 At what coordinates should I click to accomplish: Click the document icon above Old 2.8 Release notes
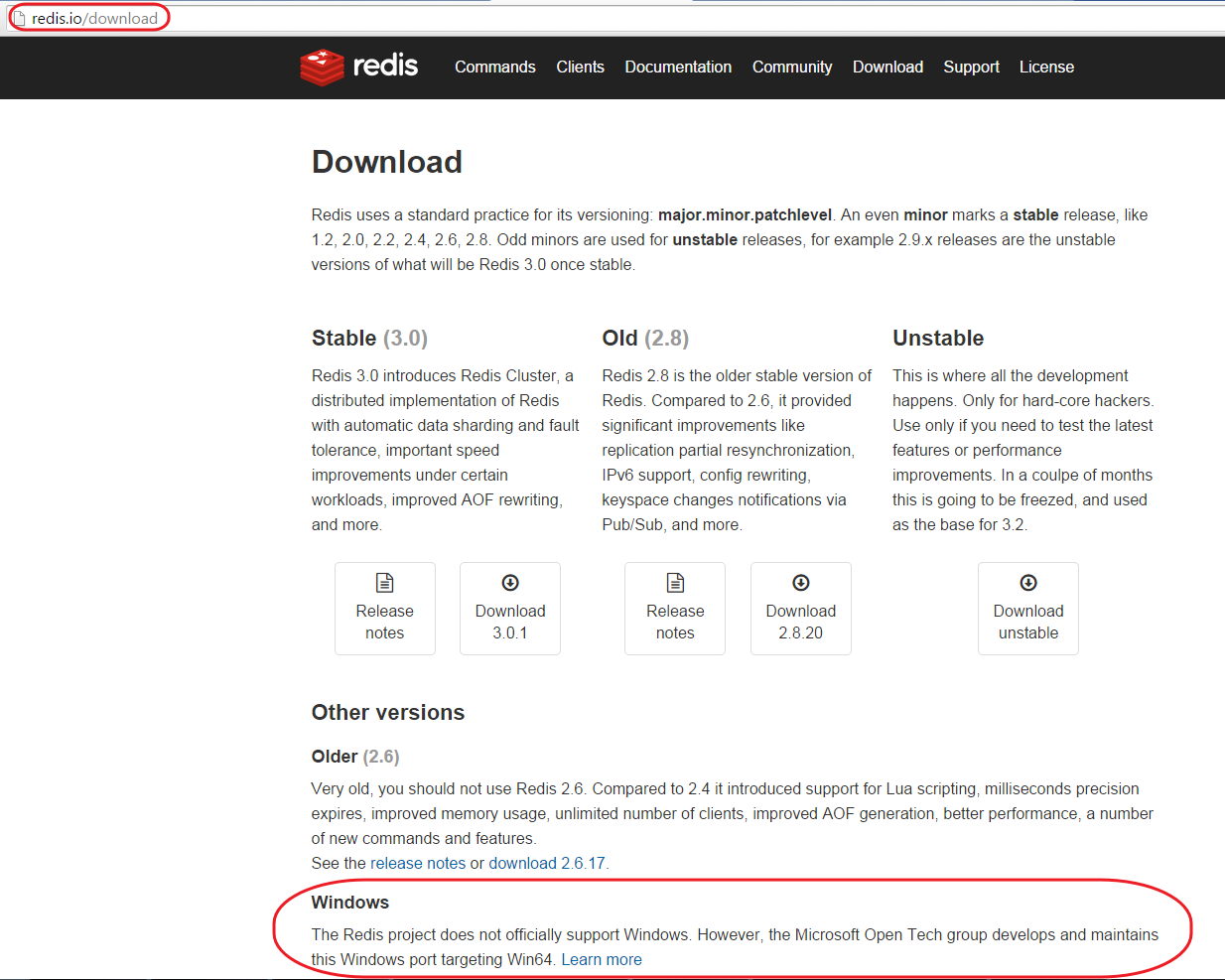[675, 583]
